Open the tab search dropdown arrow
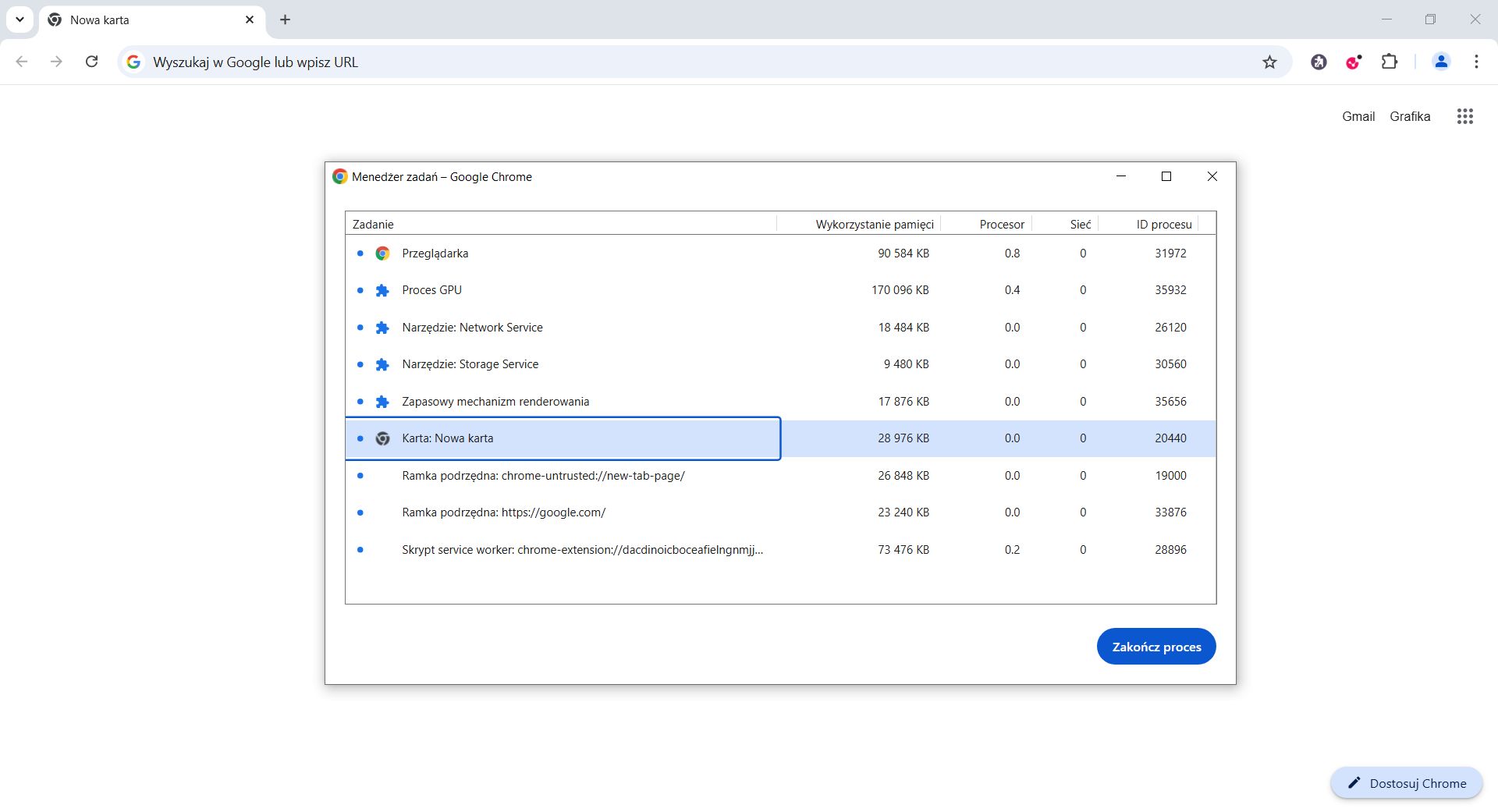Screen dimensions: 1498x812 click(20, 20)
